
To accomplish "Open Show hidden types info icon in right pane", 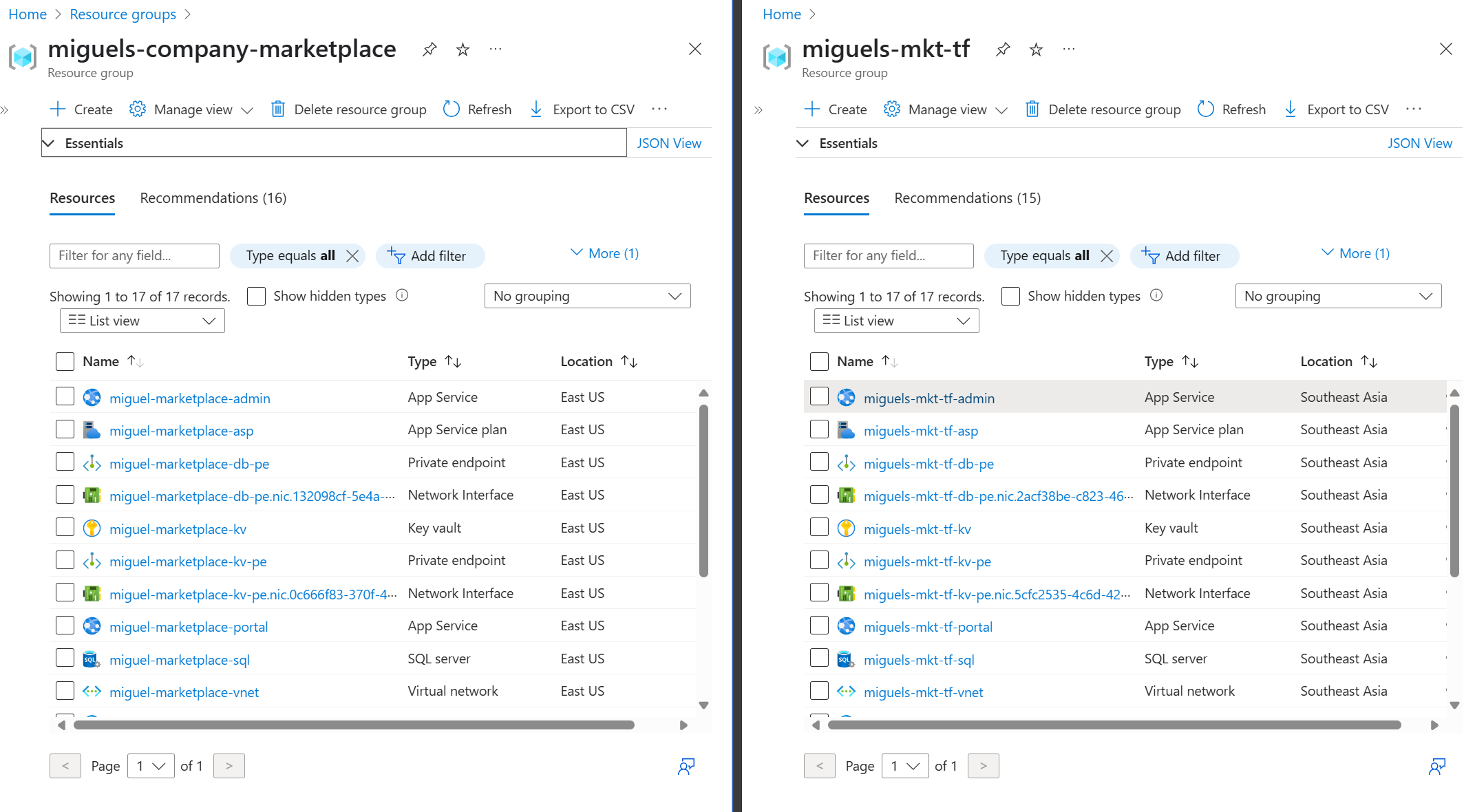I will 1157,295.
